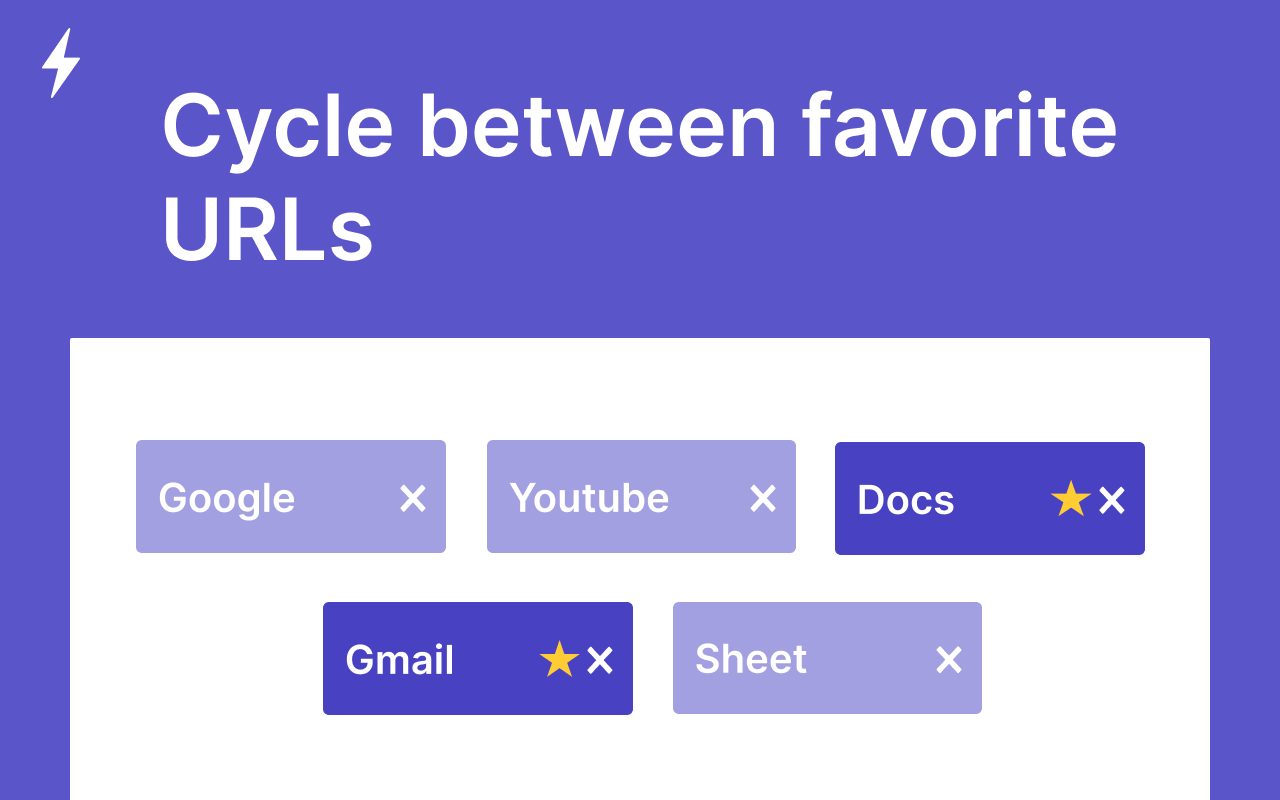Pick the Sheet chip
The image size is (1280, 800).
click(751, 659)
